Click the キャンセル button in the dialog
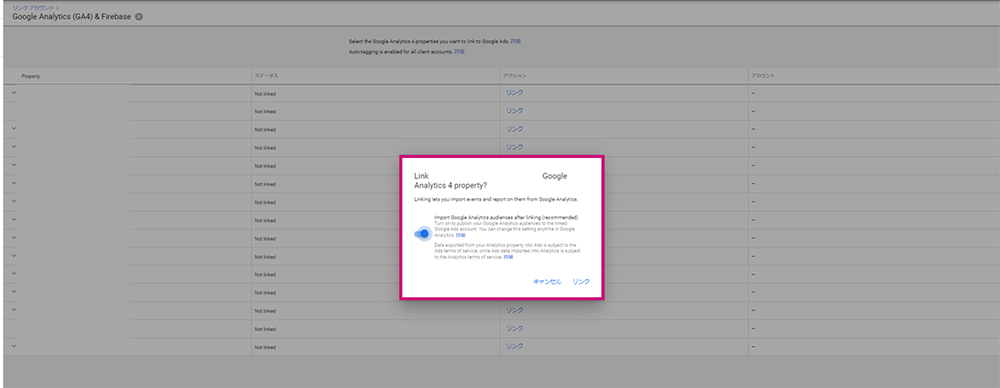 [547, 281]
